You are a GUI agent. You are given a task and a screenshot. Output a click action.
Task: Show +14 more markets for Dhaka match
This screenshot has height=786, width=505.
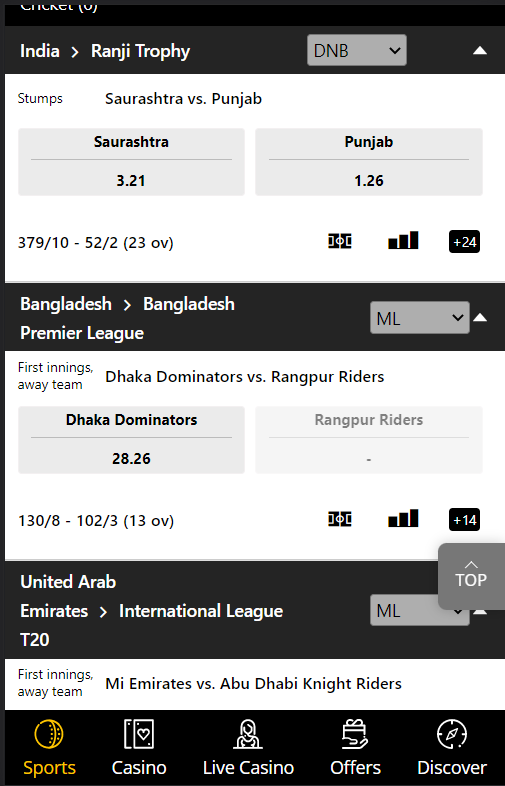(464, 520)
